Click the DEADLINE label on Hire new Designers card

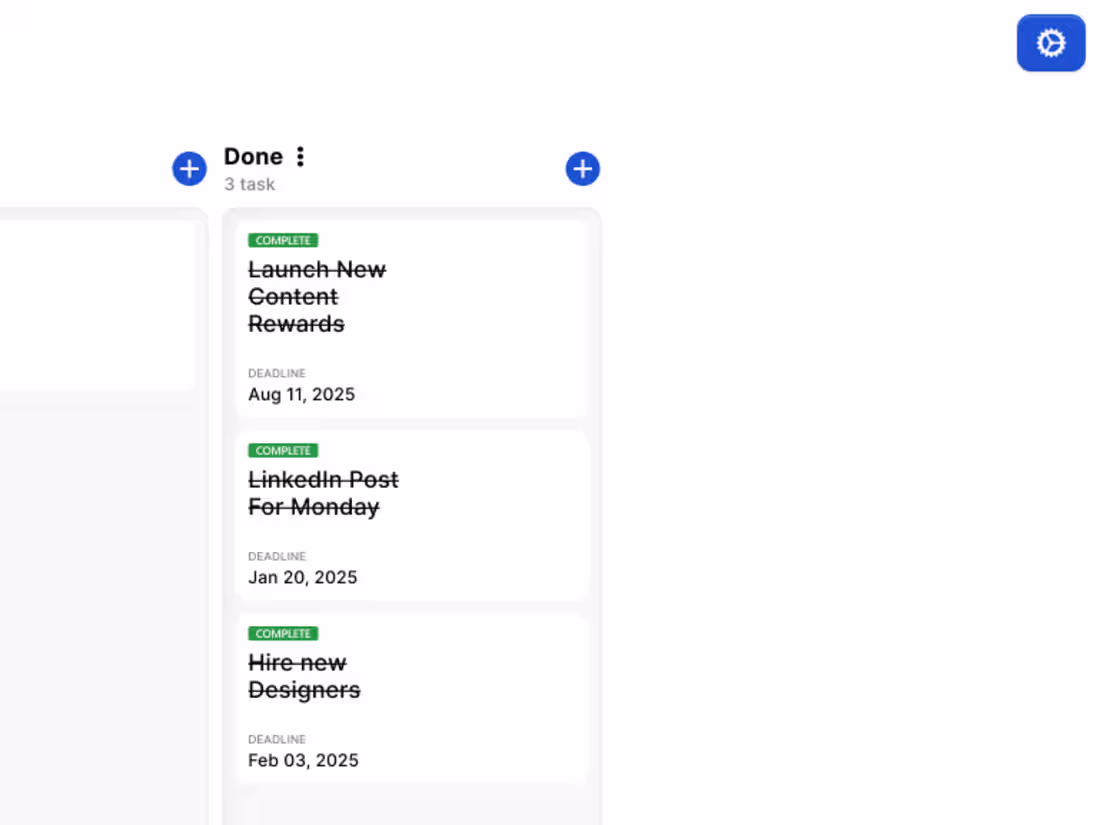click(277, 739)
